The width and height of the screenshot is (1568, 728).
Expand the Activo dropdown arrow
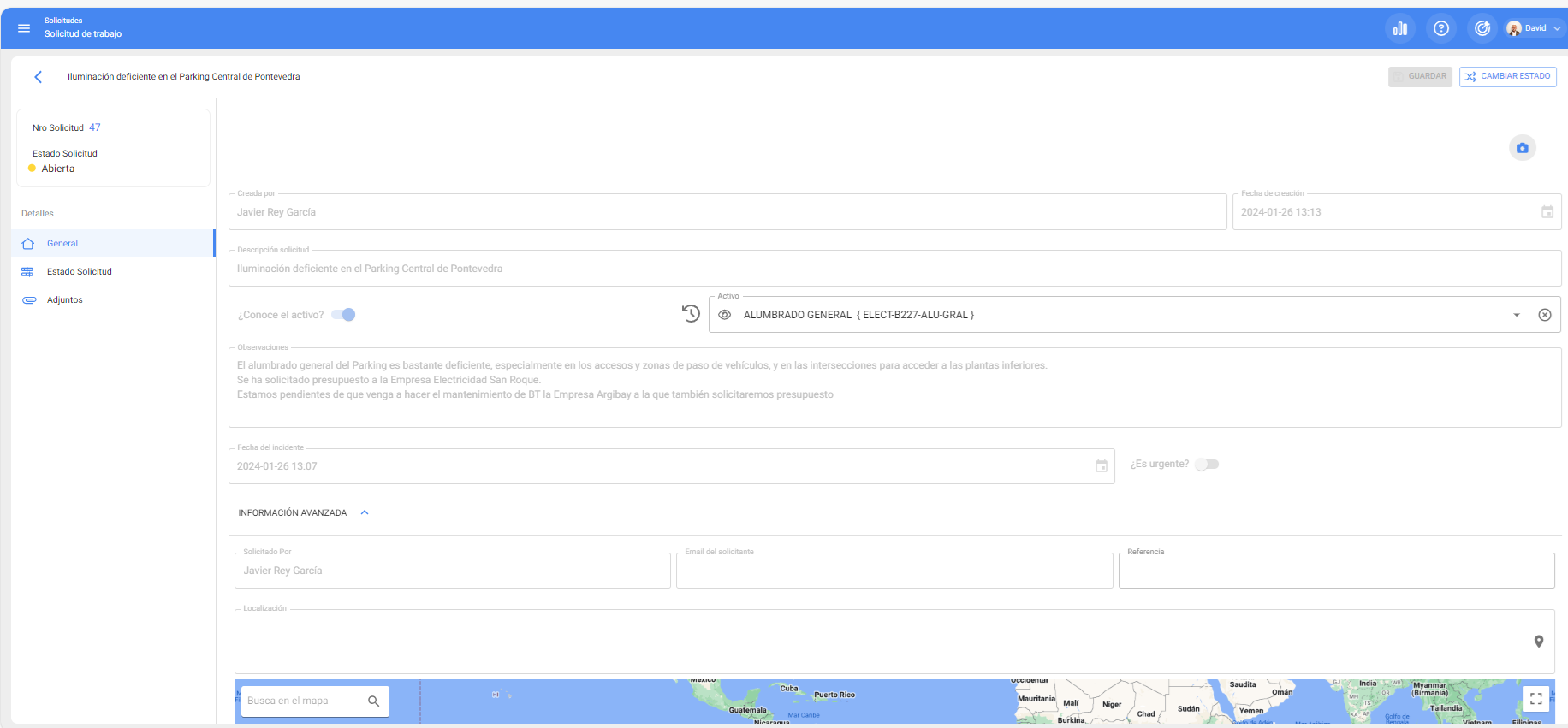[x=1516, y=315]
